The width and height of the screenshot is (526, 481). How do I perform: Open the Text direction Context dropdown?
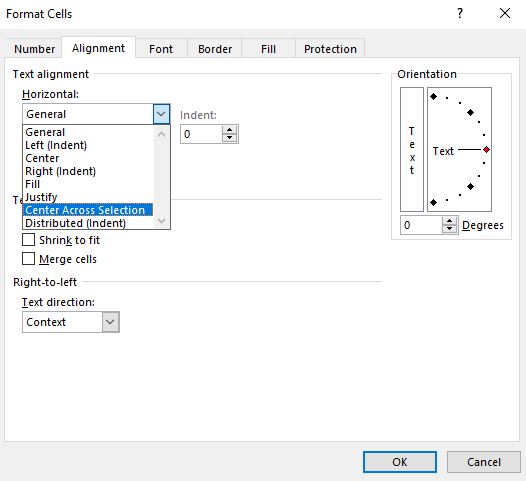click(71, 322)
